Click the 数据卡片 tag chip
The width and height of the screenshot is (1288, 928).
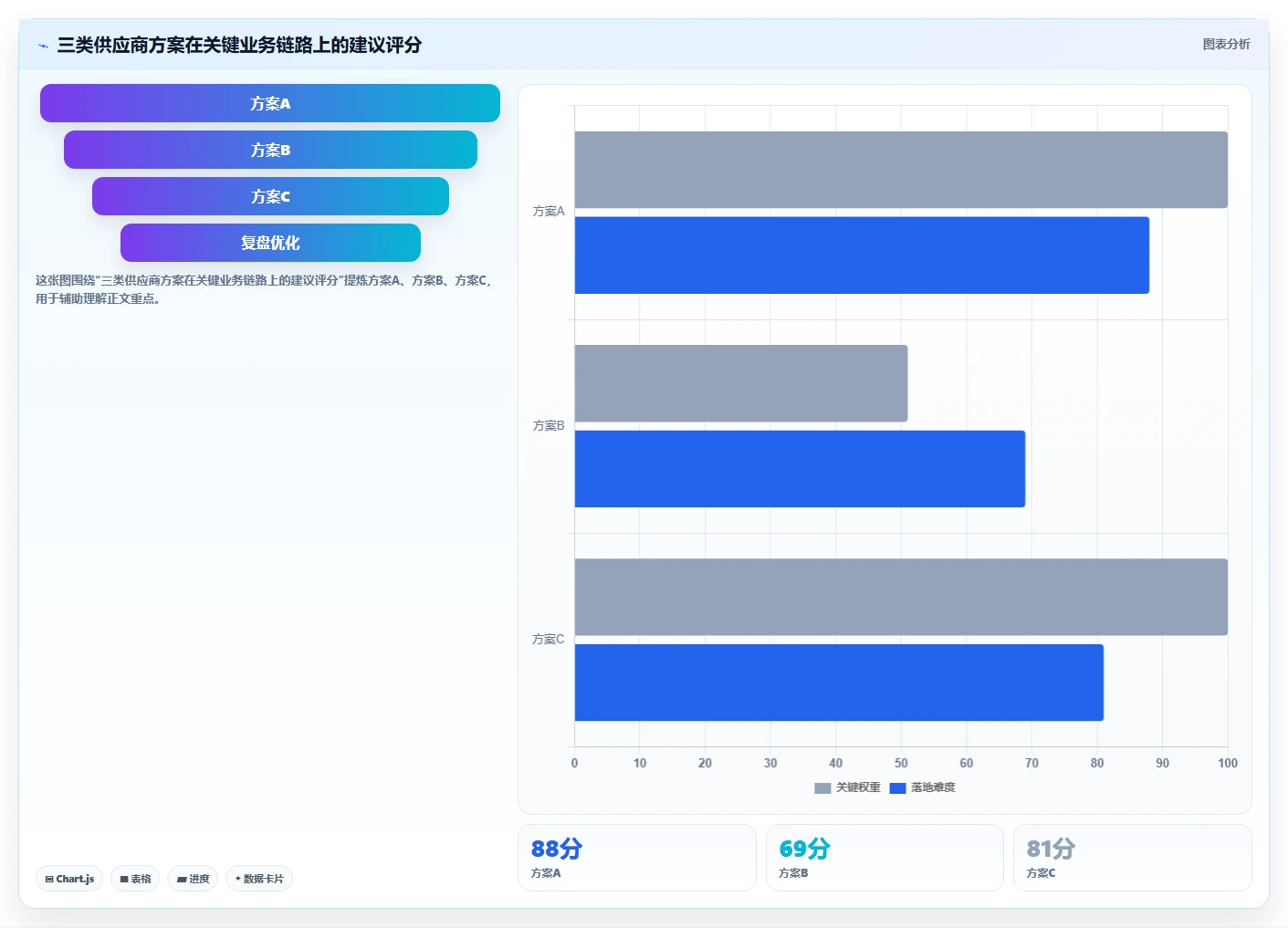click(259, 879)
